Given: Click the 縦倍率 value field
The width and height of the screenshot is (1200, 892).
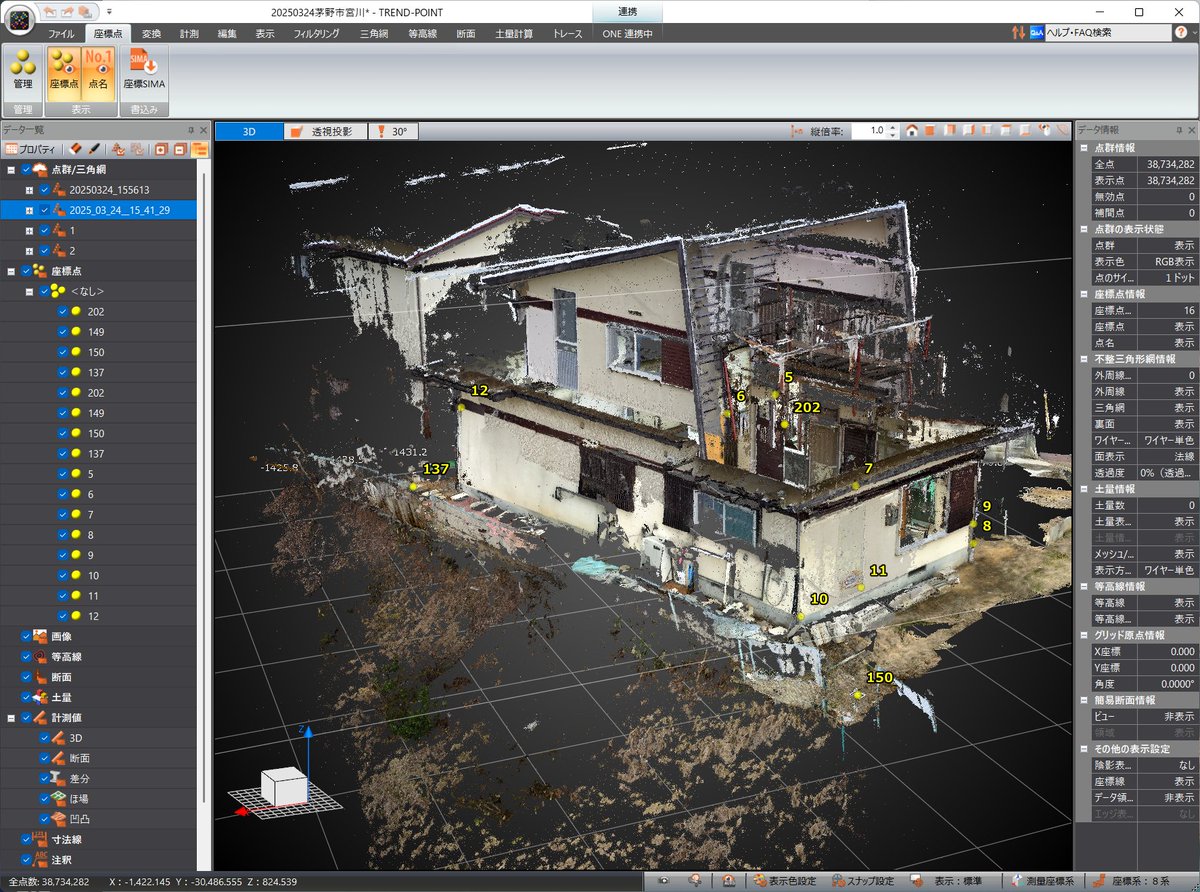Looking at the screenshot, I should click(x=869, y=130).
